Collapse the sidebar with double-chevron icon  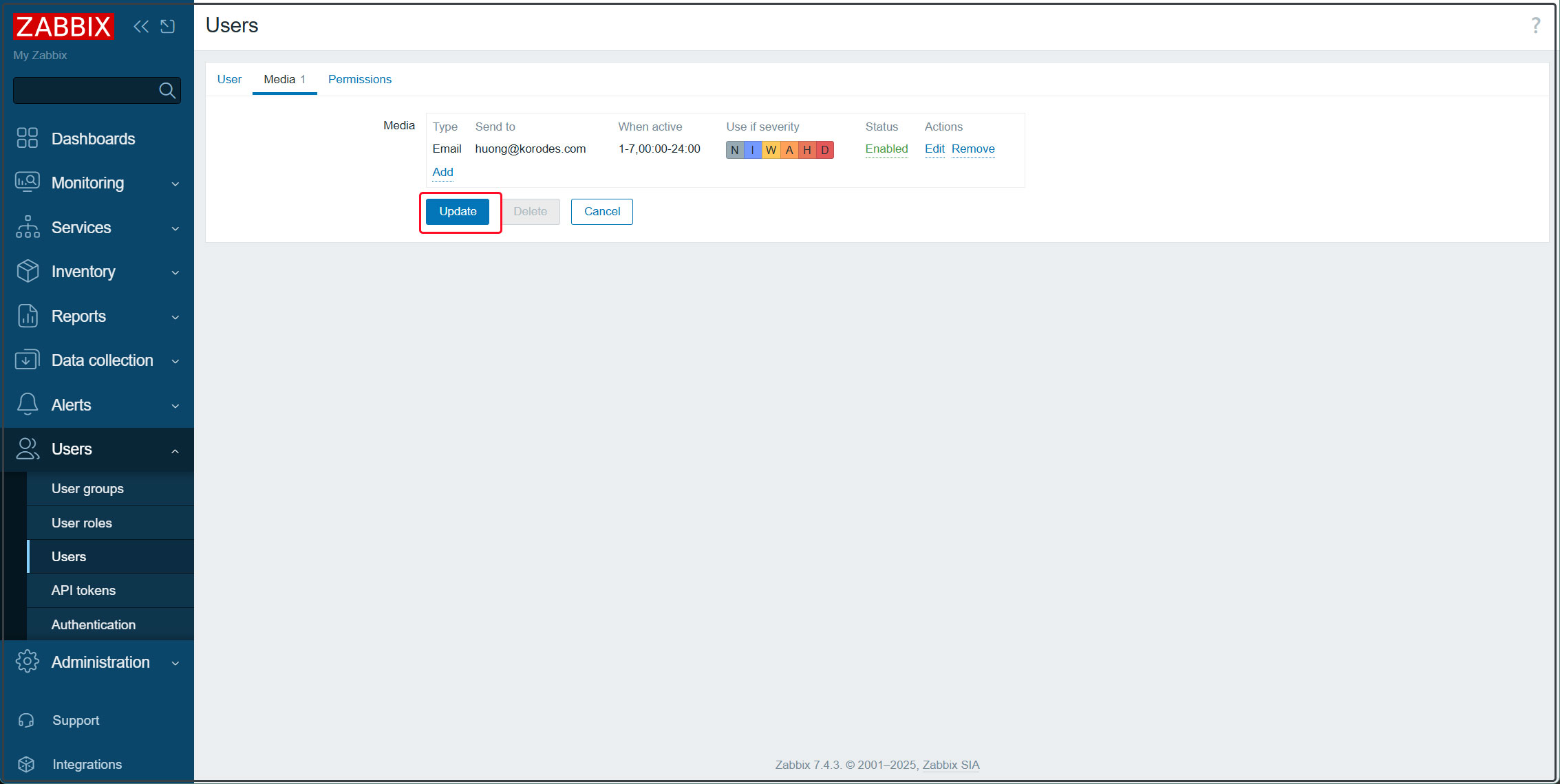click(141, 26)
